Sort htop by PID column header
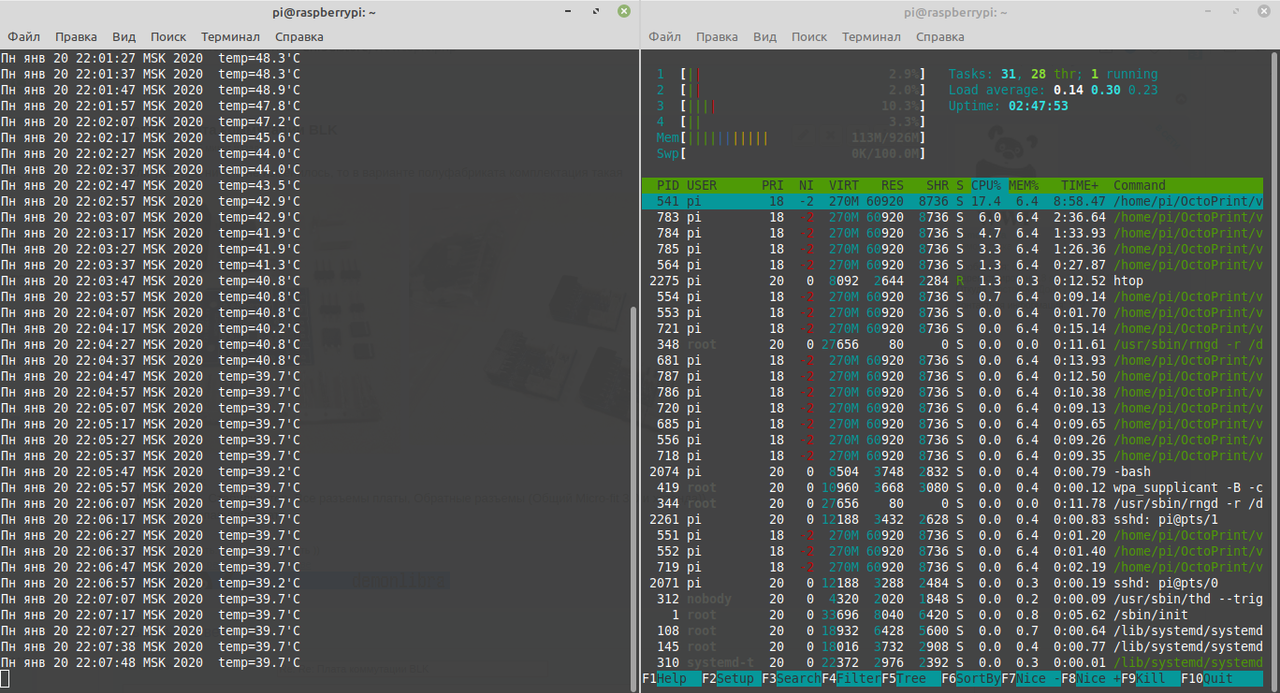This screenshot has height=693, width=1280. (668, 185)
